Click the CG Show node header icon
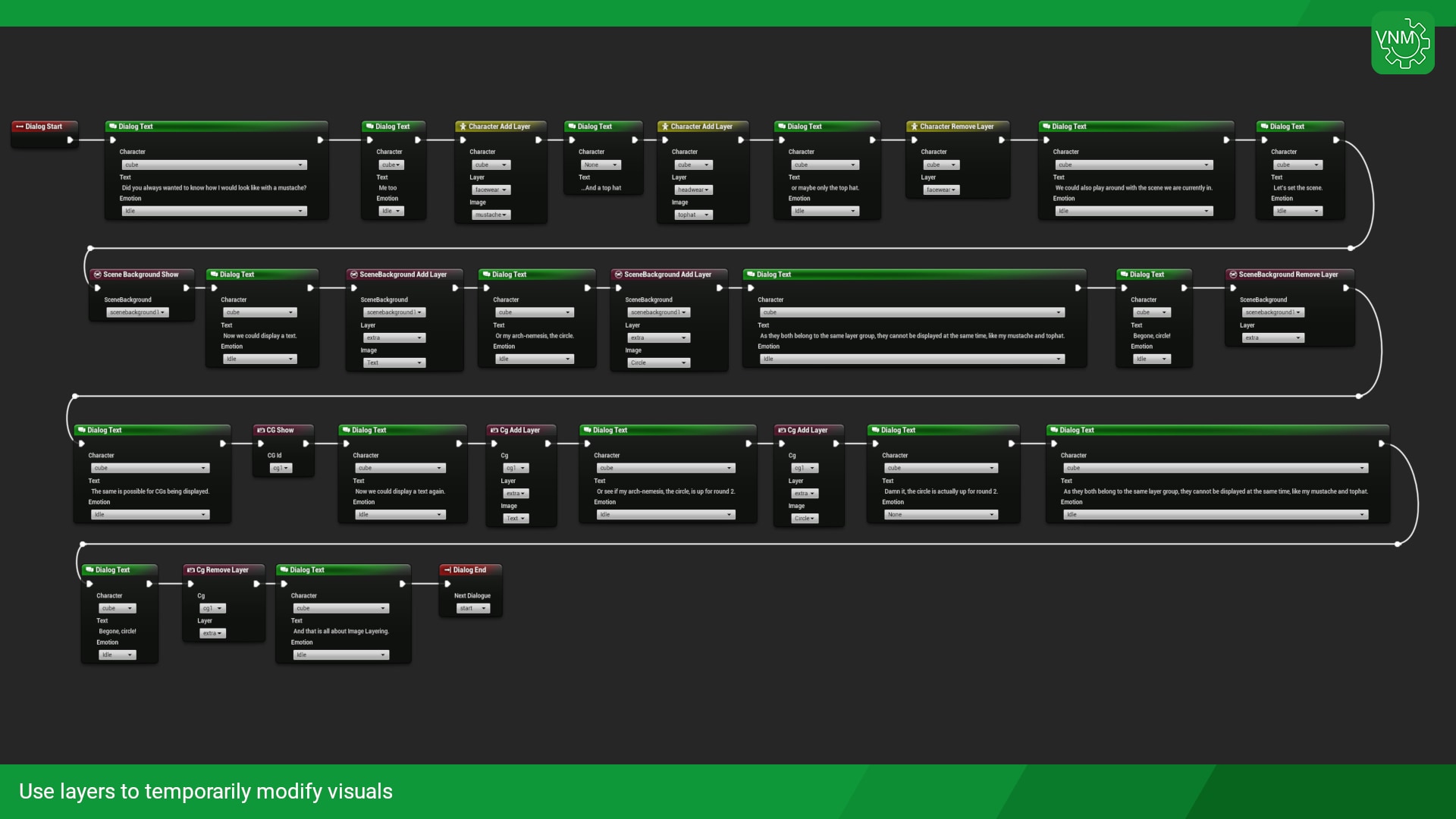 [261, 430]
